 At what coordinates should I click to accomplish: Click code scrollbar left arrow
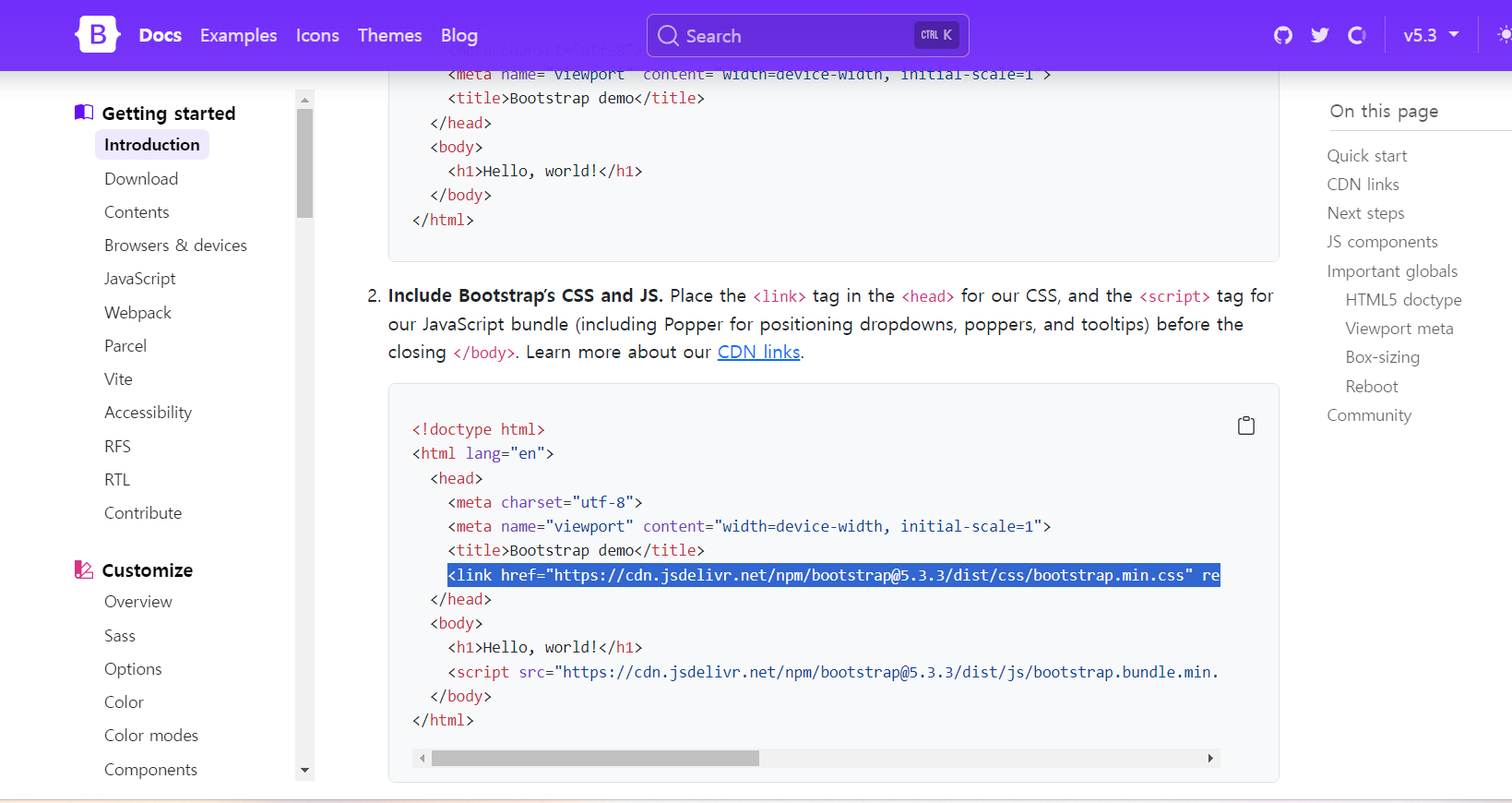tap(423, 759)
